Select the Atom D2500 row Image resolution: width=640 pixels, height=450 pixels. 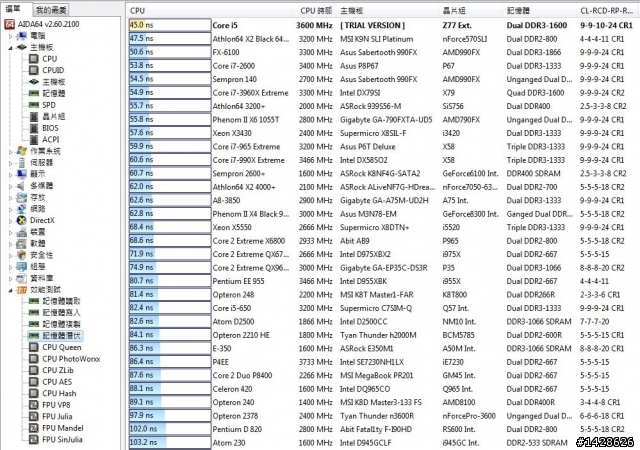point(384,321)
